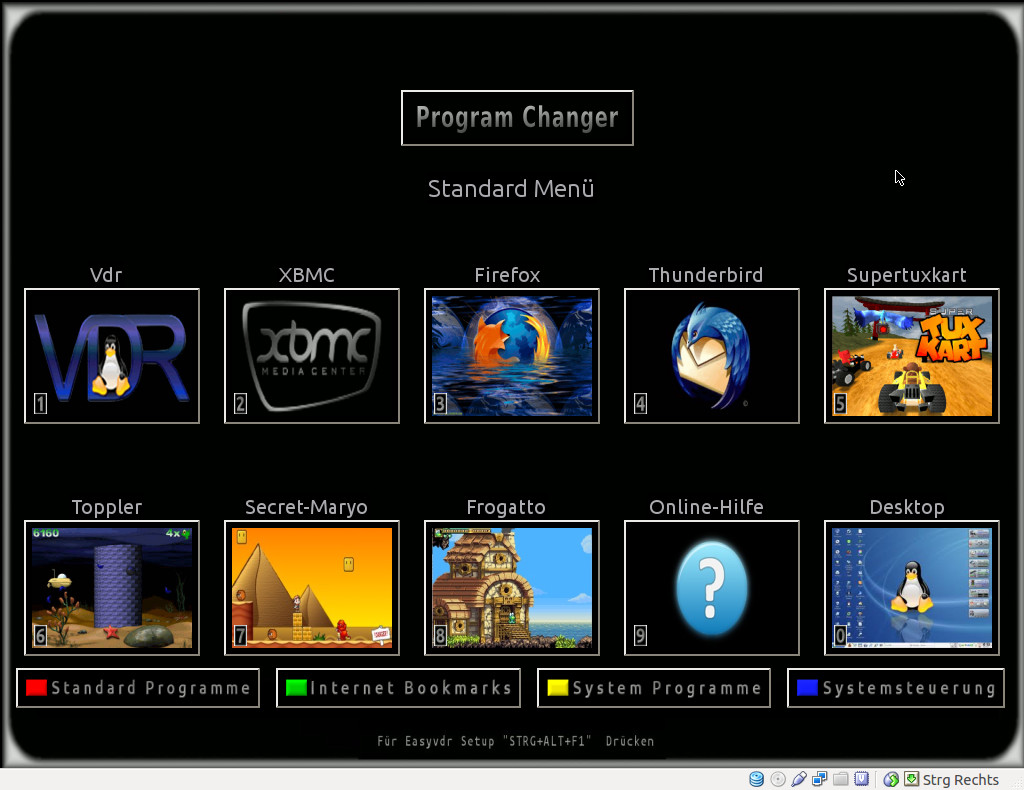
Task: Click the shared folders status icon
Action: coord(840,779)
